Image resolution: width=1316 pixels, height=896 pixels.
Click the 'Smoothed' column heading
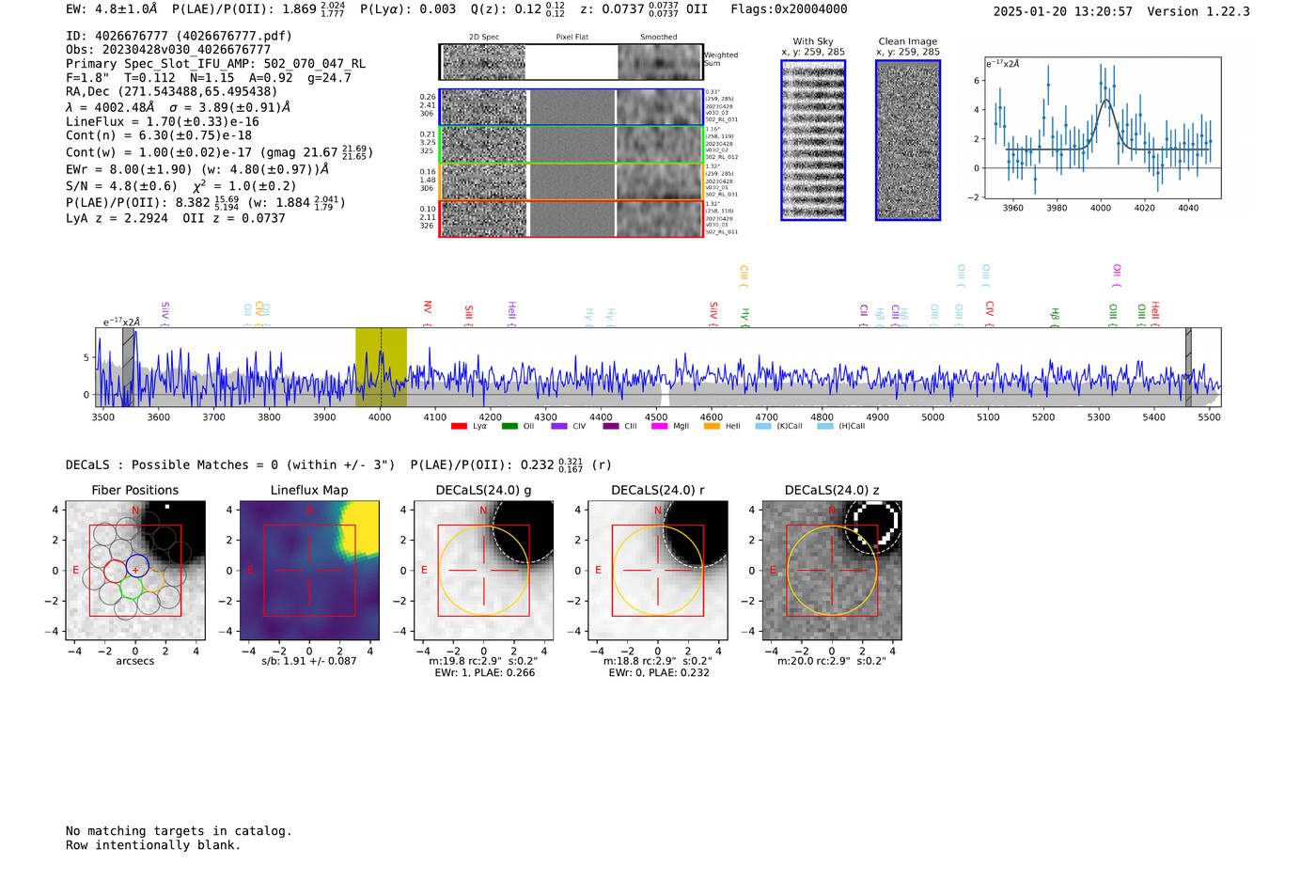coord(659,38)
